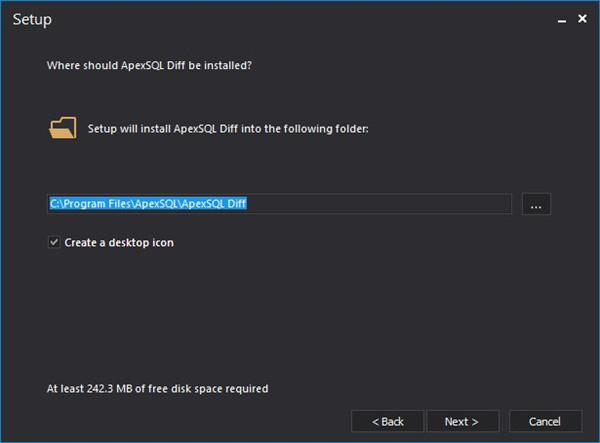The image size is (600, 443).
Task: Go to the previous step with Back
Action: 388,422
